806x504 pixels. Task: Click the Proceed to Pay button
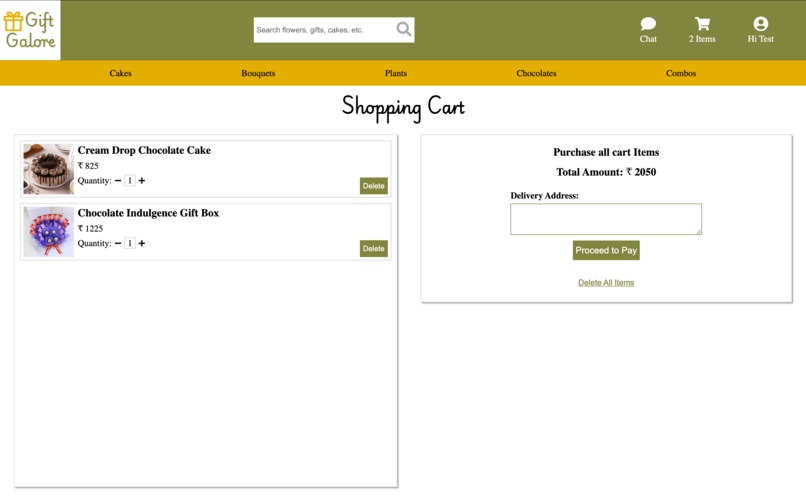point(606,250)
